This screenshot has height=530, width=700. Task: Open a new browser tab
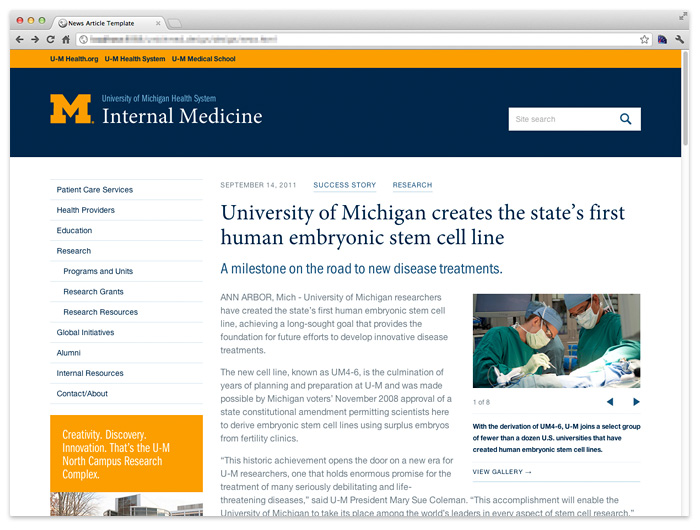tap(175, 23)
